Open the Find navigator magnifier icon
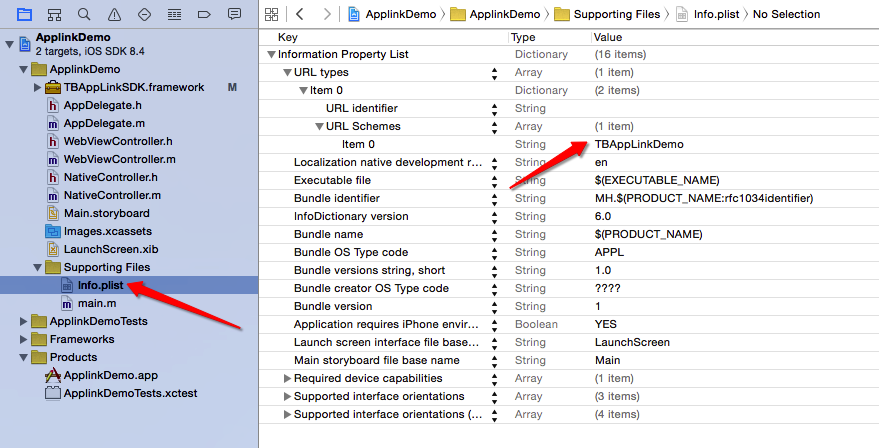This screenshot has height=448, width=879. pos(84,14)
